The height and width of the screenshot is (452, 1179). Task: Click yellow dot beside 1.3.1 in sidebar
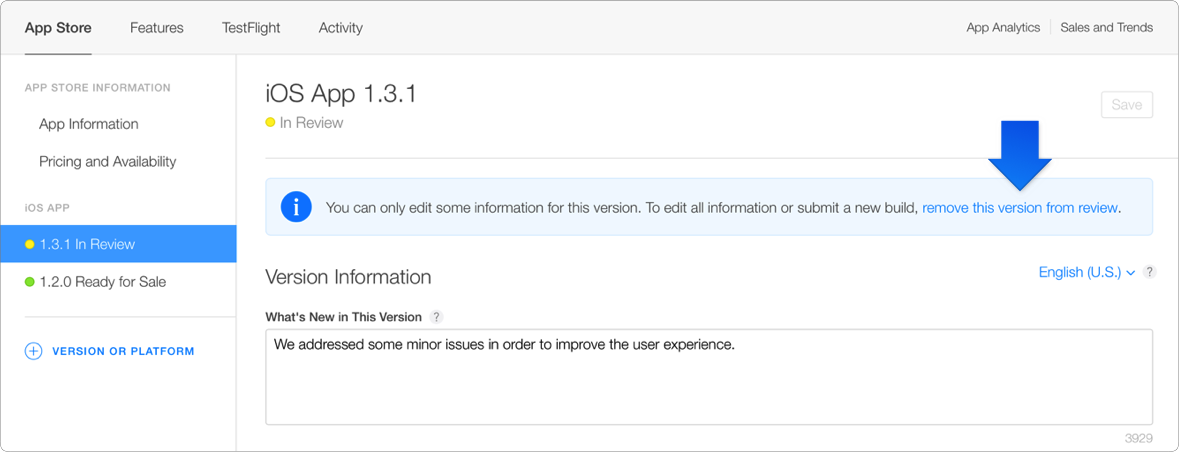[29, 244]
